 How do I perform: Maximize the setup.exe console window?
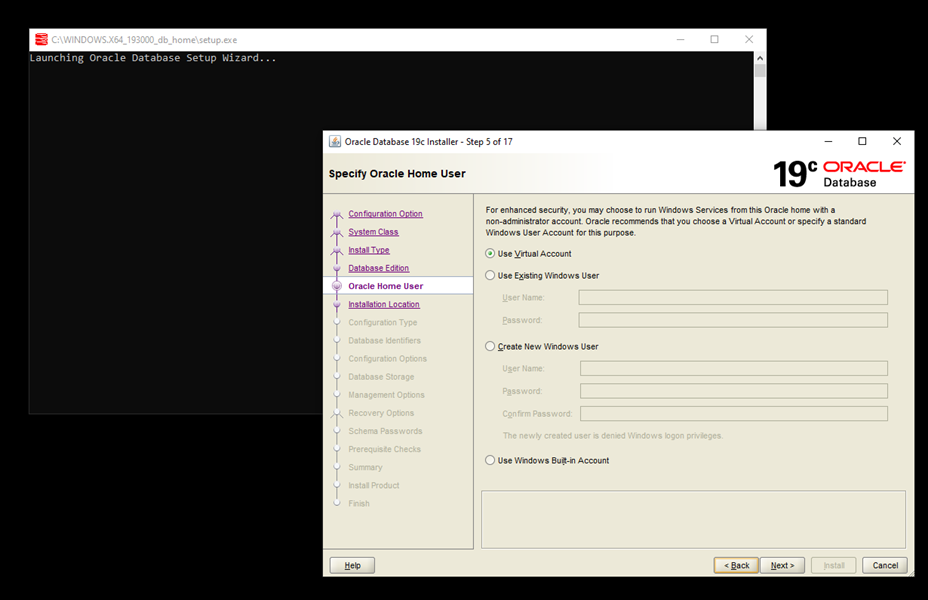[714, 40]
